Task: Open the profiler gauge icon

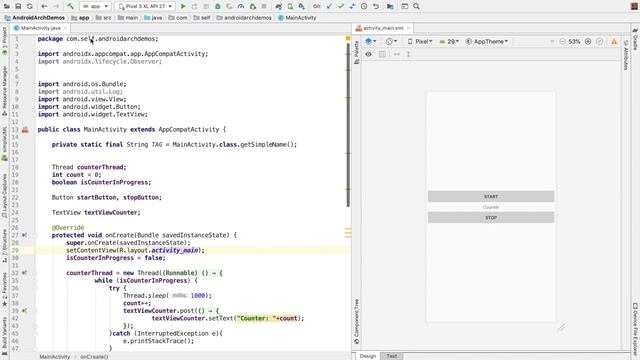Action: (x=241, y=7)
